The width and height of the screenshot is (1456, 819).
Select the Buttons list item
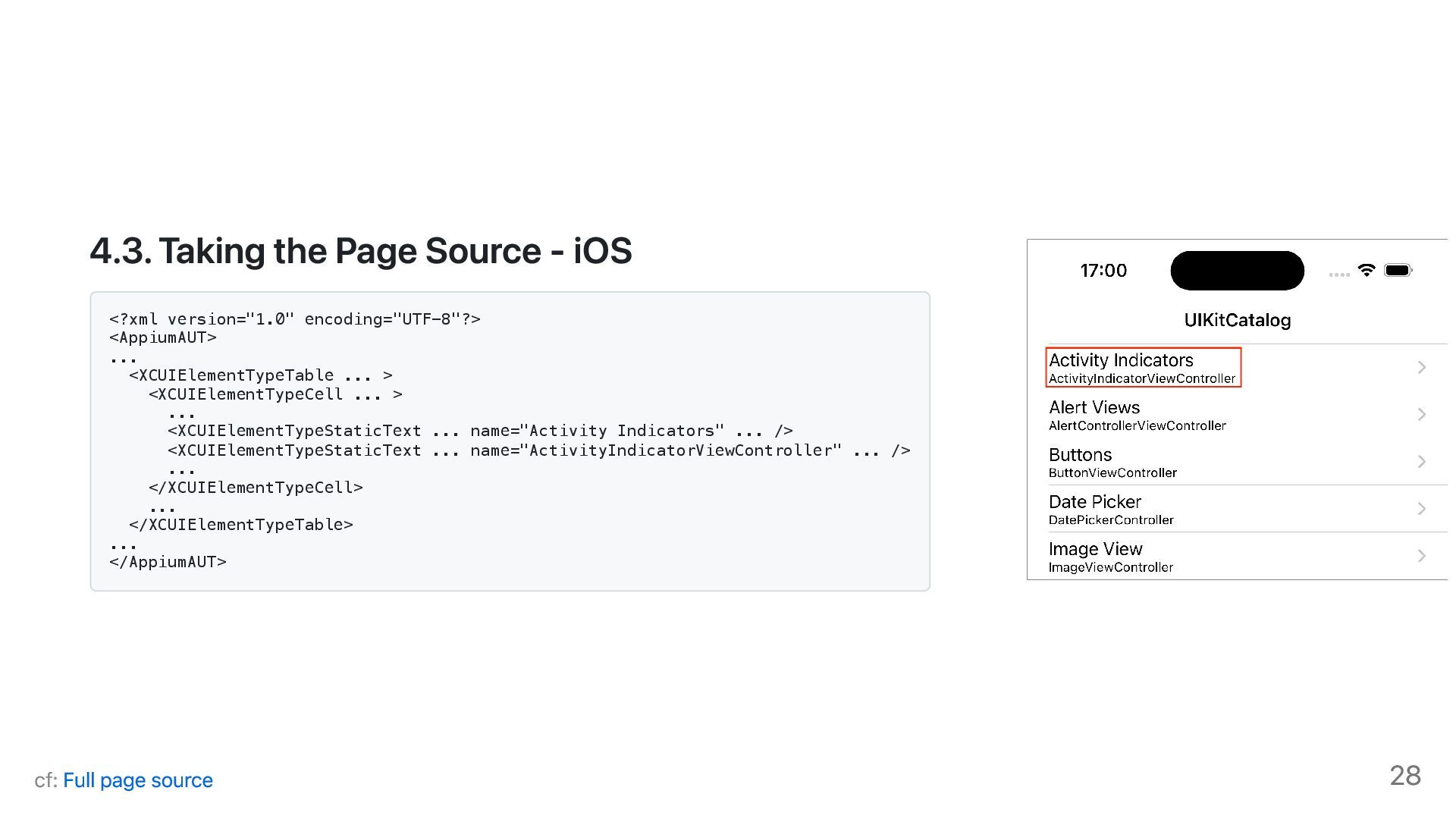coord(1112,462)
